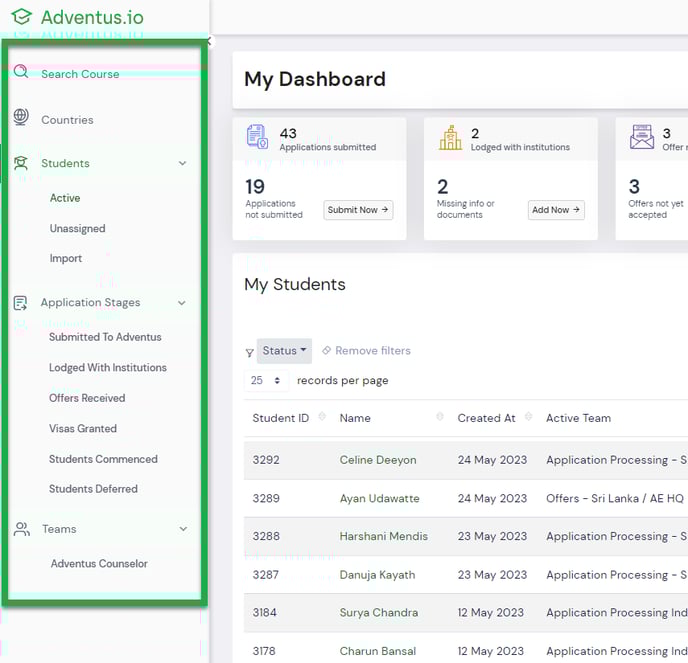The image size is (688, 663).
Task: Open Submitted To Adventus stage
Action: [x=105, y=337]
